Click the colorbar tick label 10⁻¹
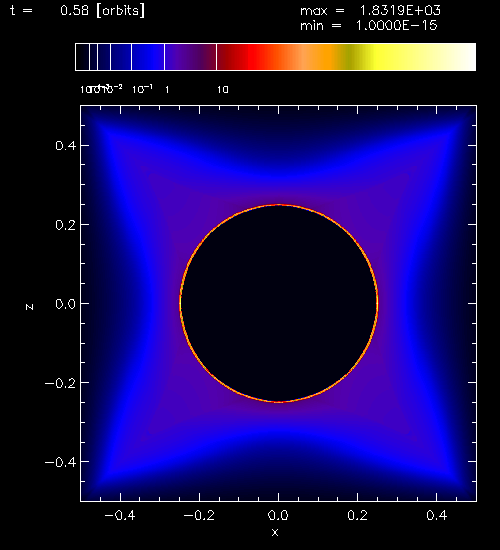The image size is (500, 550). [x=142, y=89]
